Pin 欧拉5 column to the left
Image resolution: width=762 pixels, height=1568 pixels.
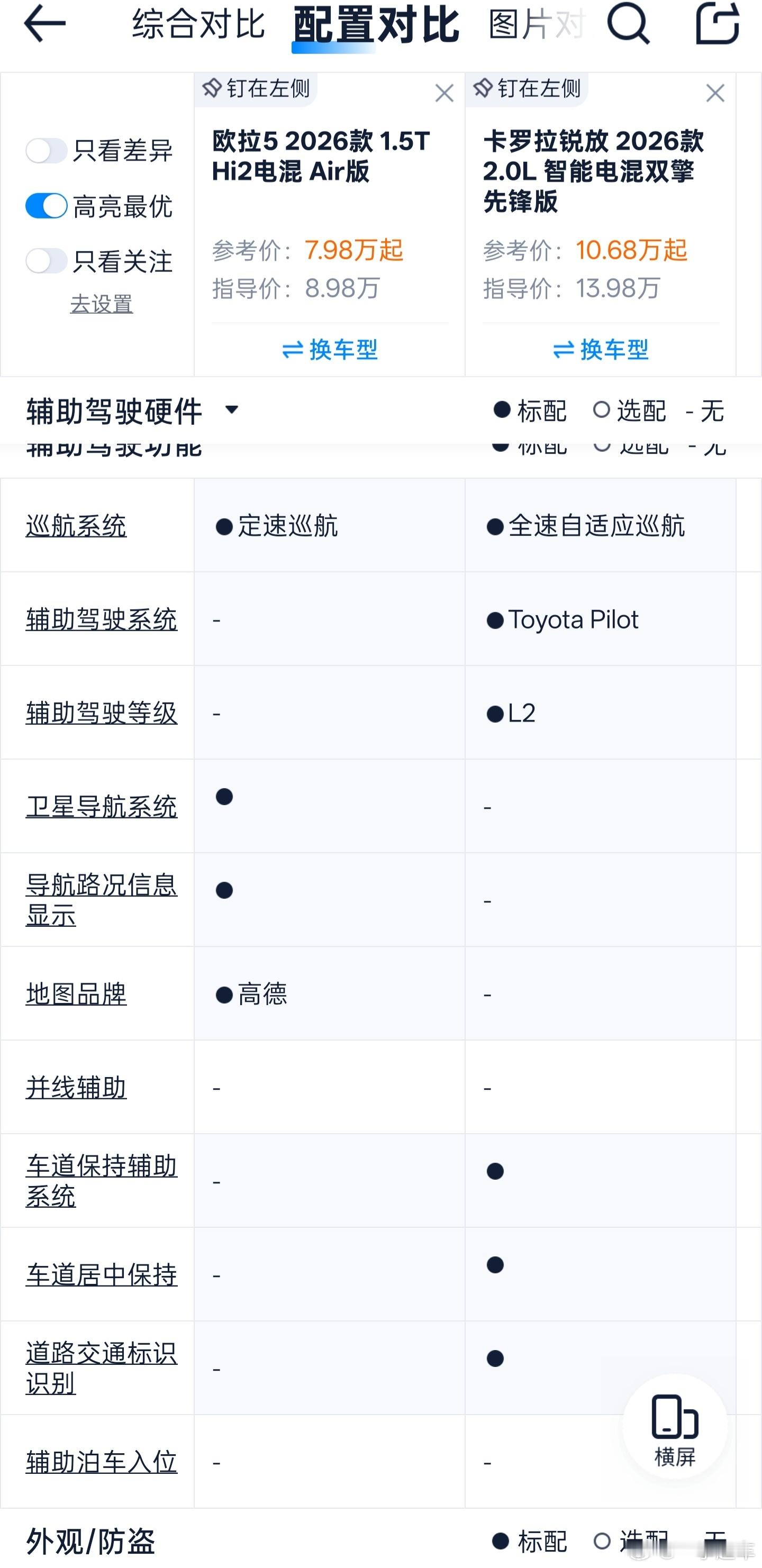coord(257,89)
